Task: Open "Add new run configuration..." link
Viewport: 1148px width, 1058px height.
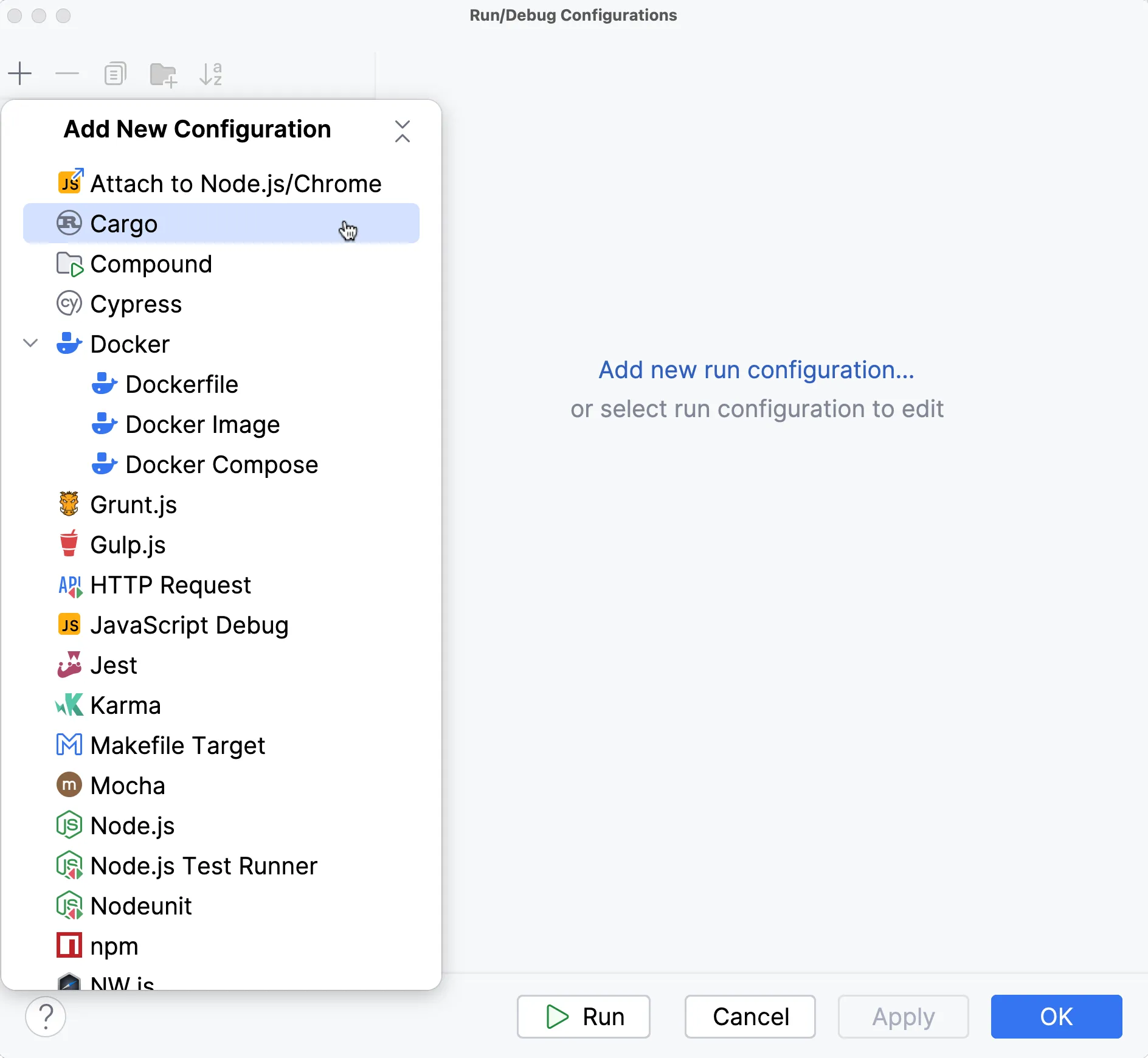Action: point(756,370)
